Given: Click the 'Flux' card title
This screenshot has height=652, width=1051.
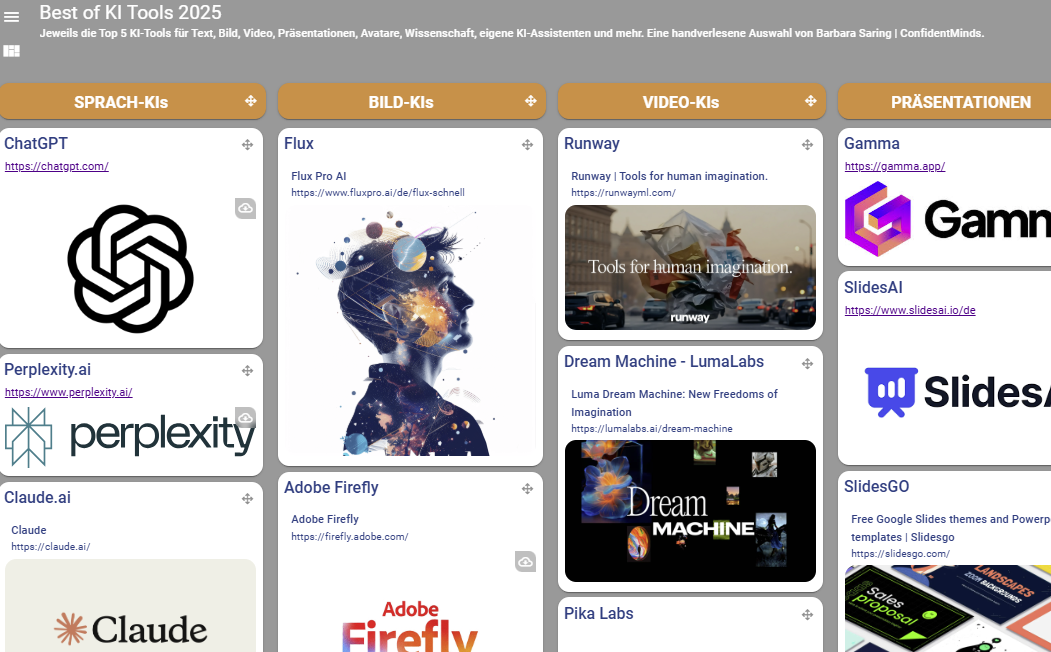Looking at the screenshot, I should [299, 143].
